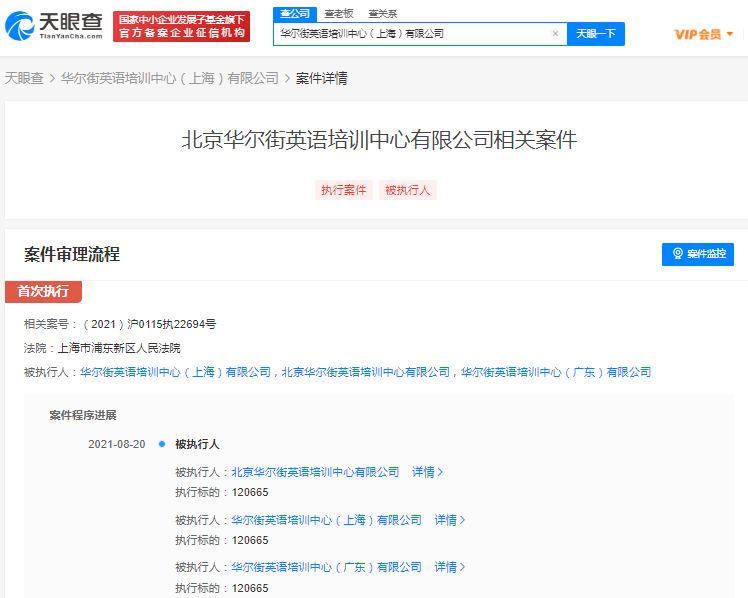Open 详情 for the Shanghai company entry
The height and width of the screenshot is (598, 748).
pos(450,520)
